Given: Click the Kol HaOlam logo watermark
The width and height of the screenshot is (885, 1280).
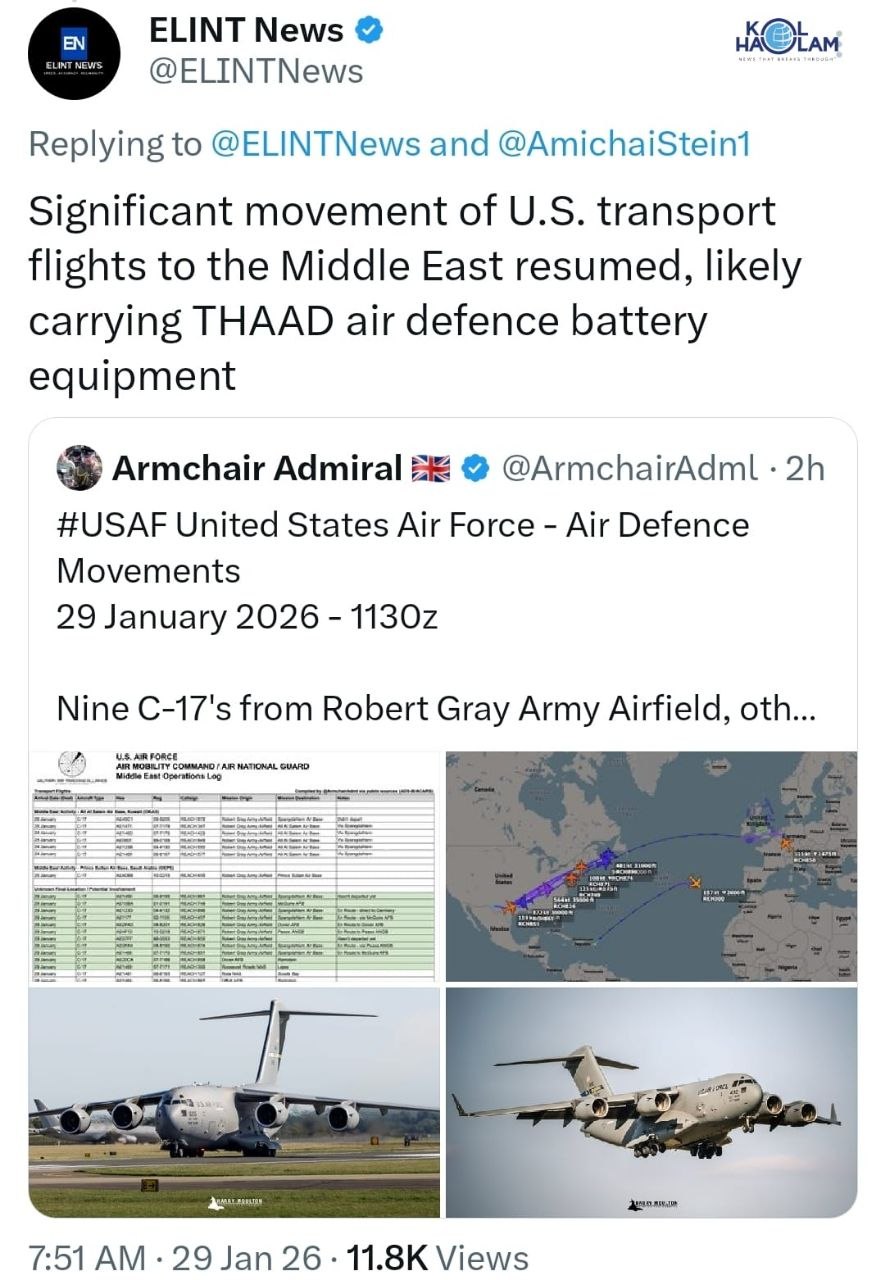Looking at the screenshot, I should click(789, 43).
